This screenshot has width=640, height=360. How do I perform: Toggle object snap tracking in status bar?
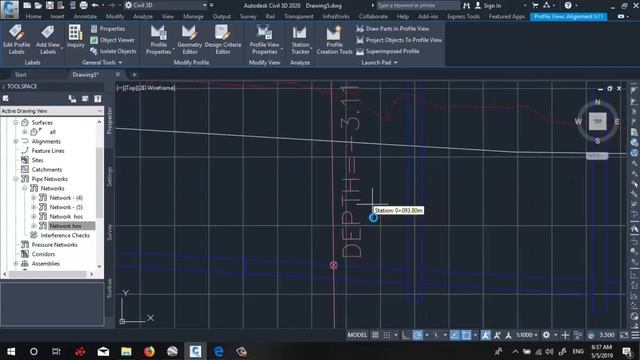point(455,335)
